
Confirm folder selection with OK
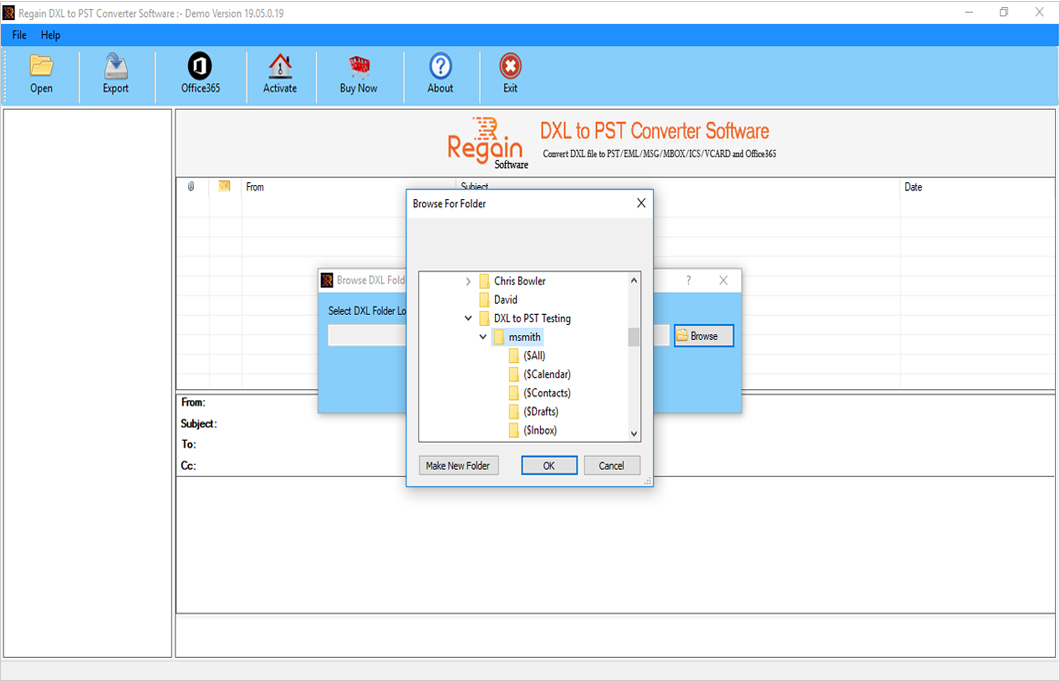click(548, 464)
